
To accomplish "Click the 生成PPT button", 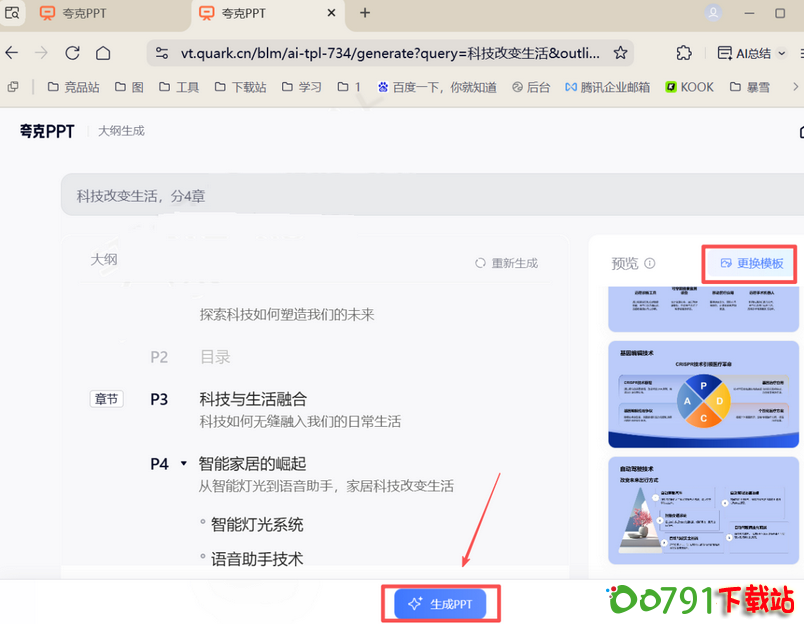I will coord(440,604).
